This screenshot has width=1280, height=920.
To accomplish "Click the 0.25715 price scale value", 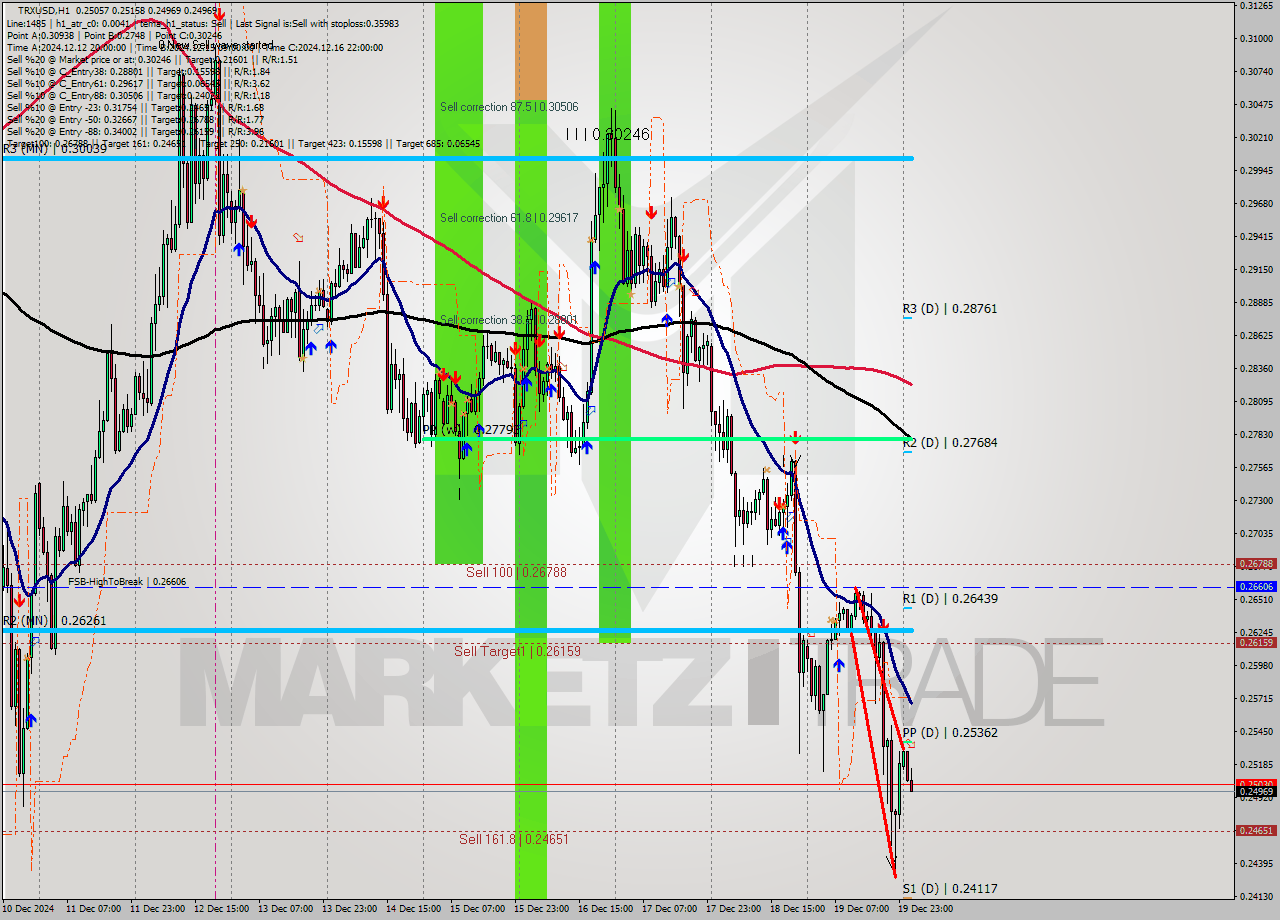I will pos(1256,699).
